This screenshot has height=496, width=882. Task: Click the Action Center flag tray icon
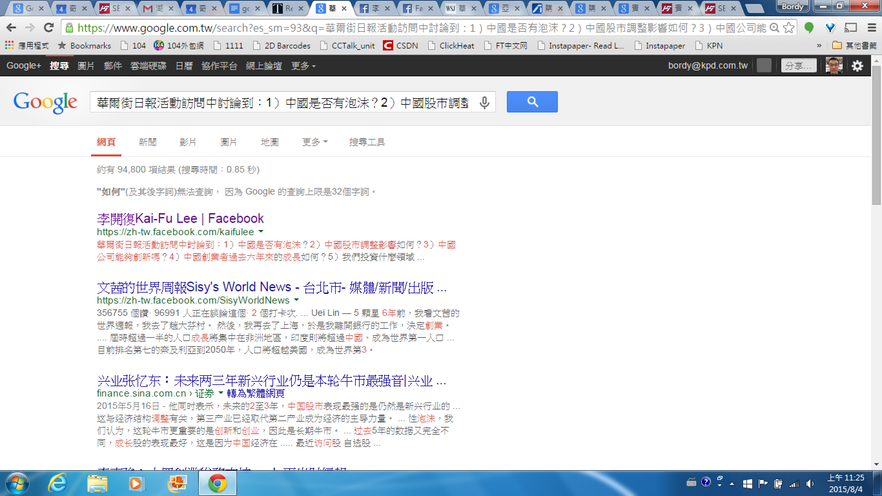pos(763,484)
